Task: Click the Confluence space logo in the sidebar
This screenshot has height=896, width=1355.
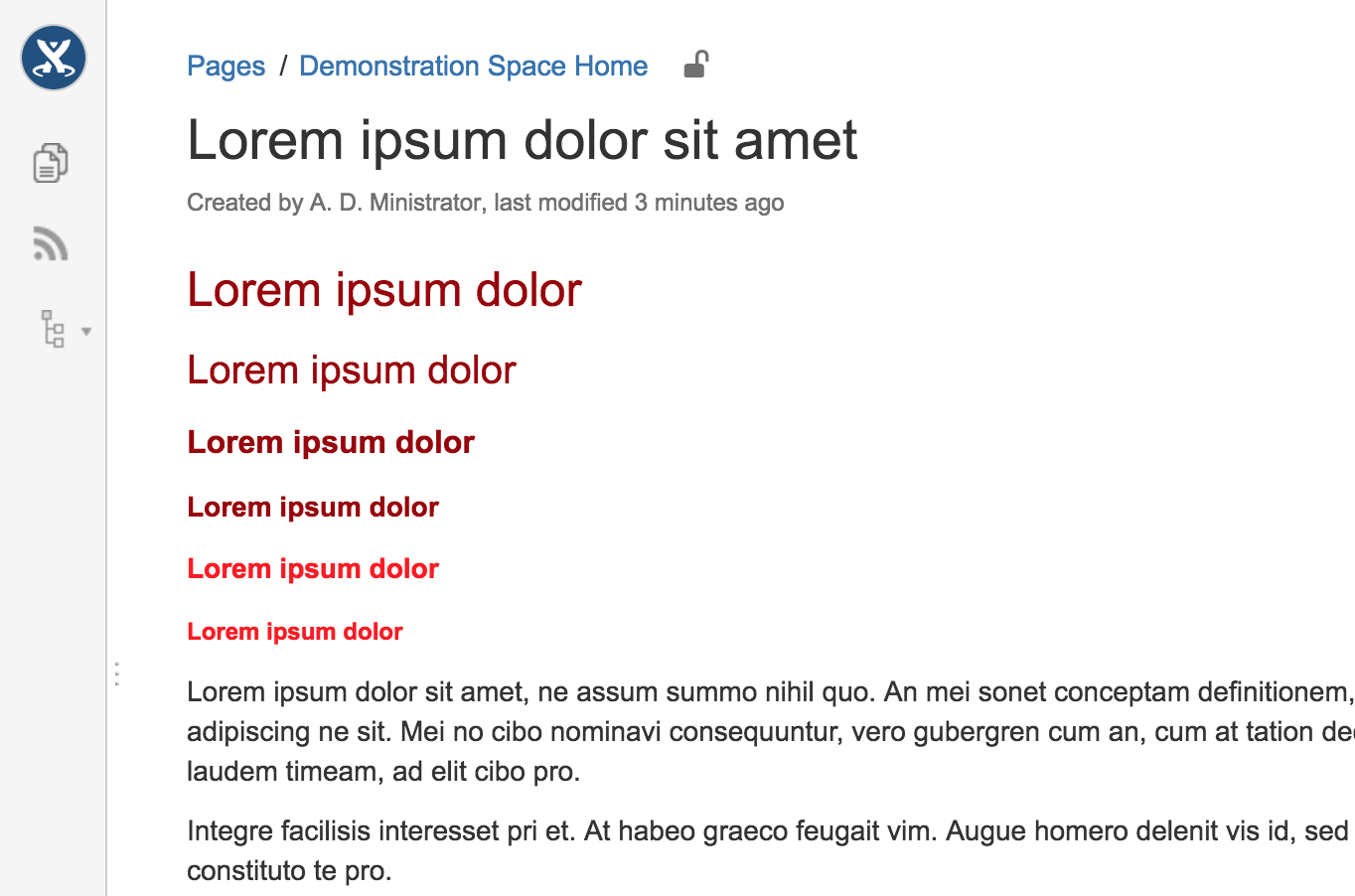Action: click(53, 58)
